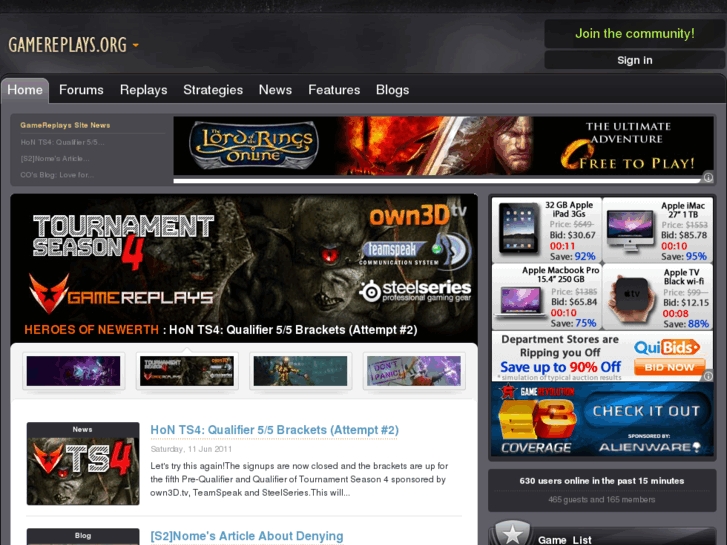Click the GameReplays Site News heading
This screenshot has width=727, height=545.
[65, 125]
